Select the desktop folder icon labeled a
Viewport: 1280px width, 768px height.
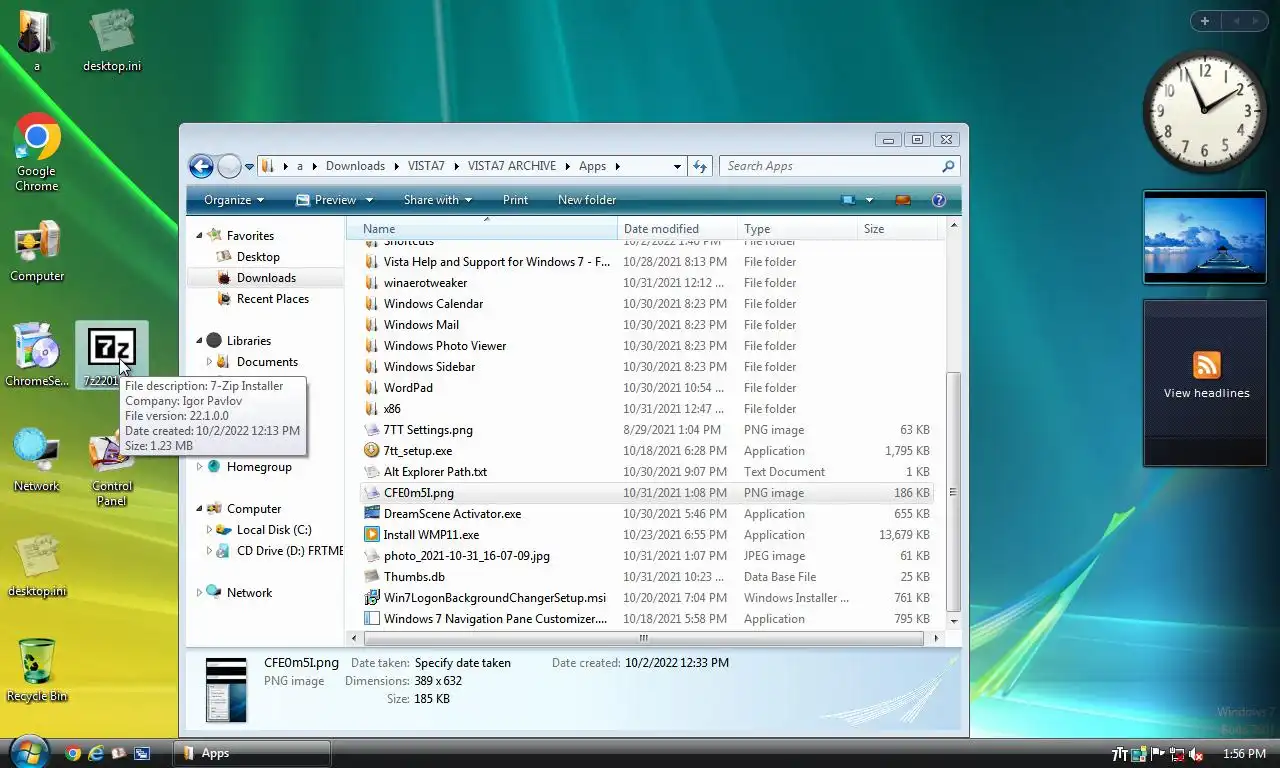click(37, 40)
